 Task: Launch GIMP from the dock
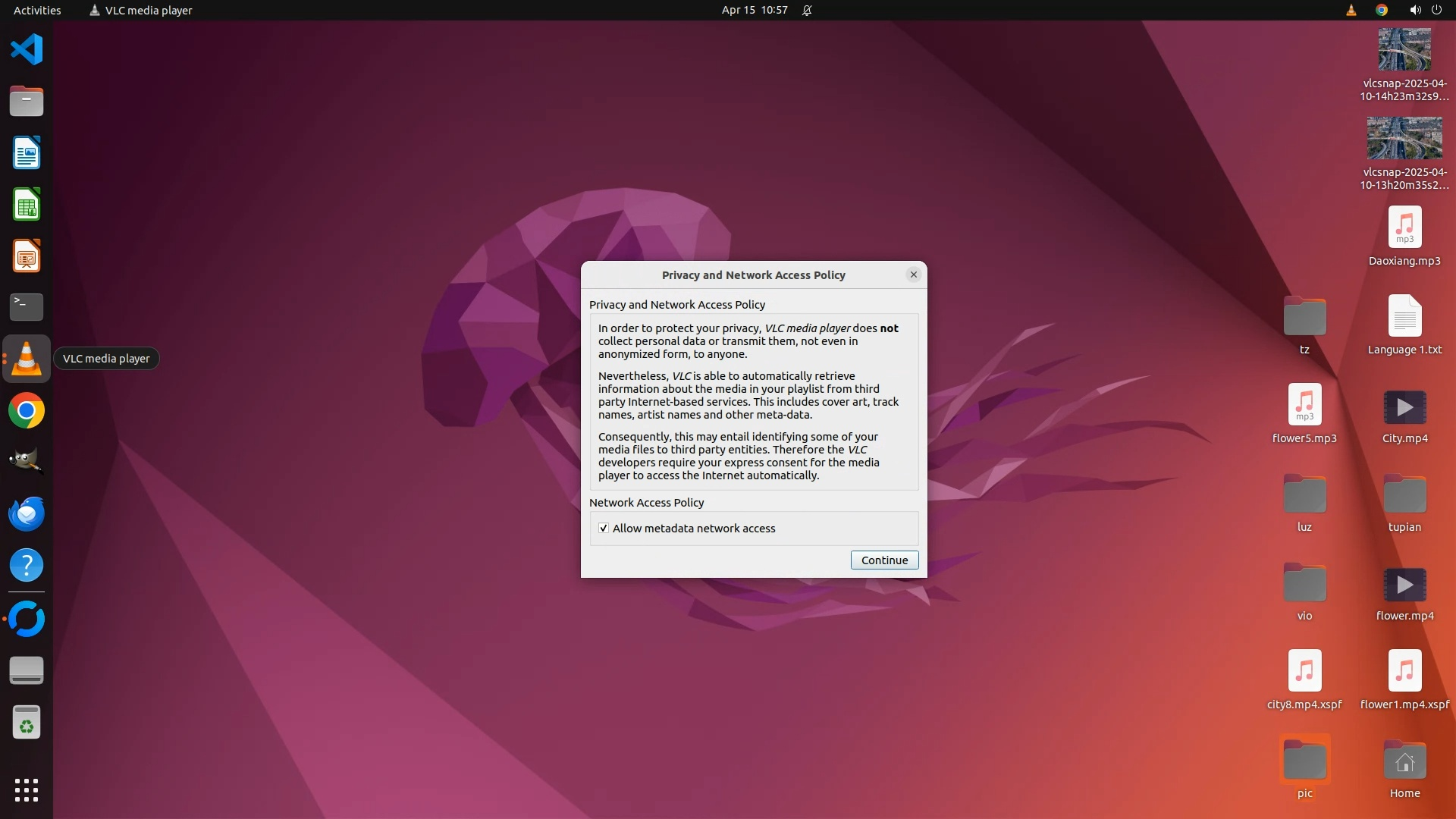coord(27,461)
